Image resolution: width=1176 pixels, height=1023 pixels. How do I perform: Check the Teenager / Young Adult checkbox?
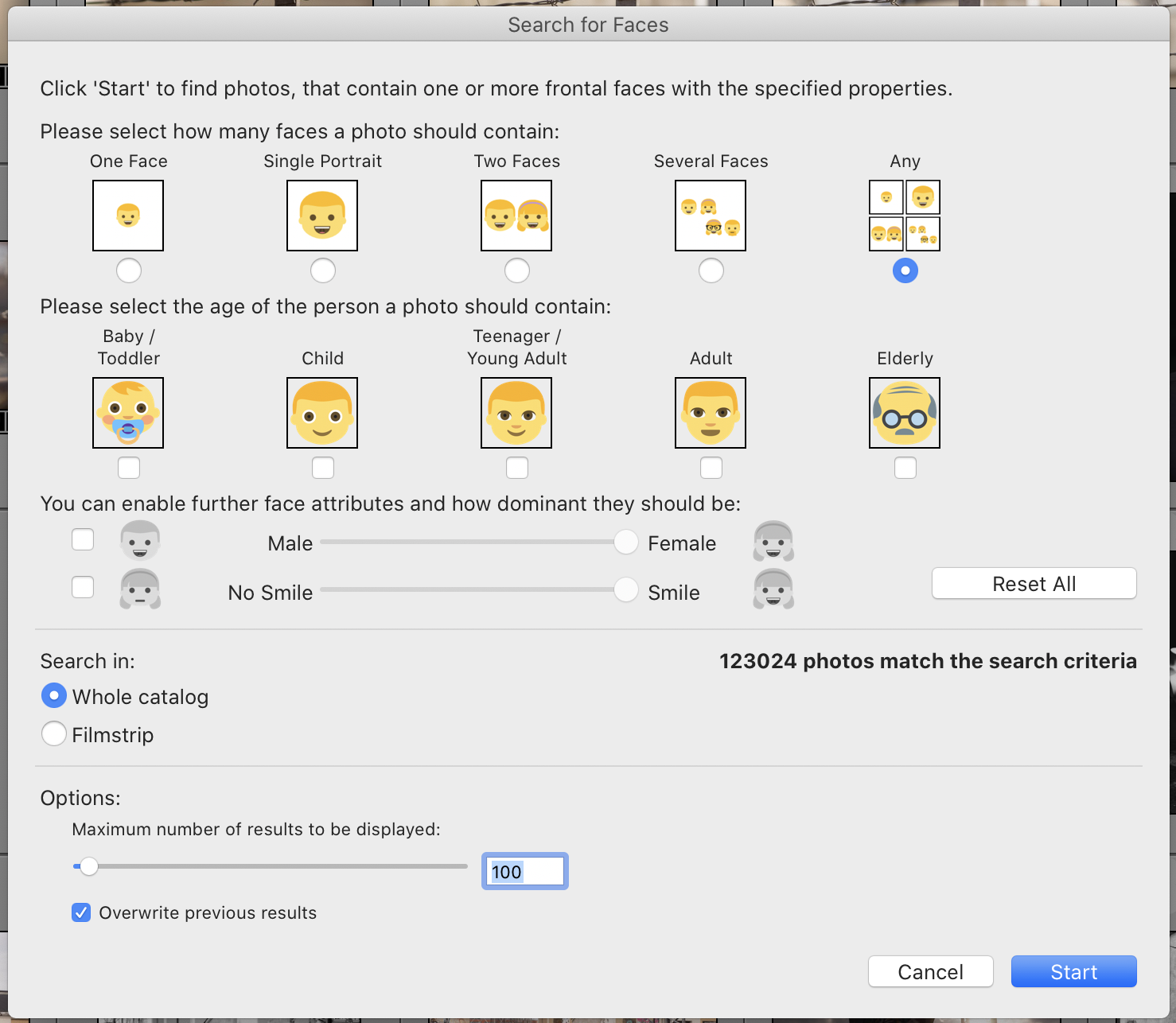[517, 468]
